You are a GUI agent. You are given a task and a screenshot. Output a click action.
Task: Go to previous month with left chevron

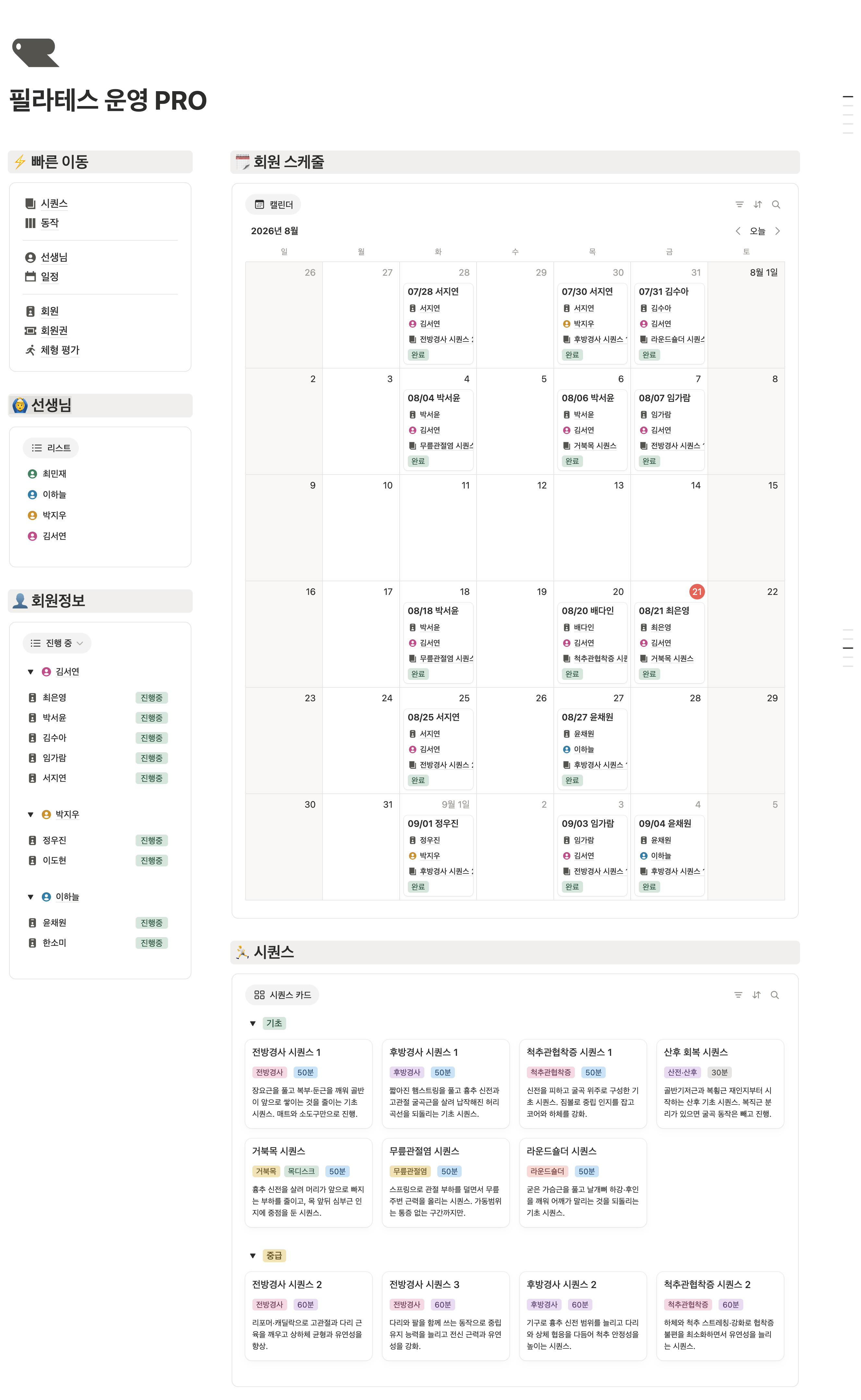tap(738, 231)
